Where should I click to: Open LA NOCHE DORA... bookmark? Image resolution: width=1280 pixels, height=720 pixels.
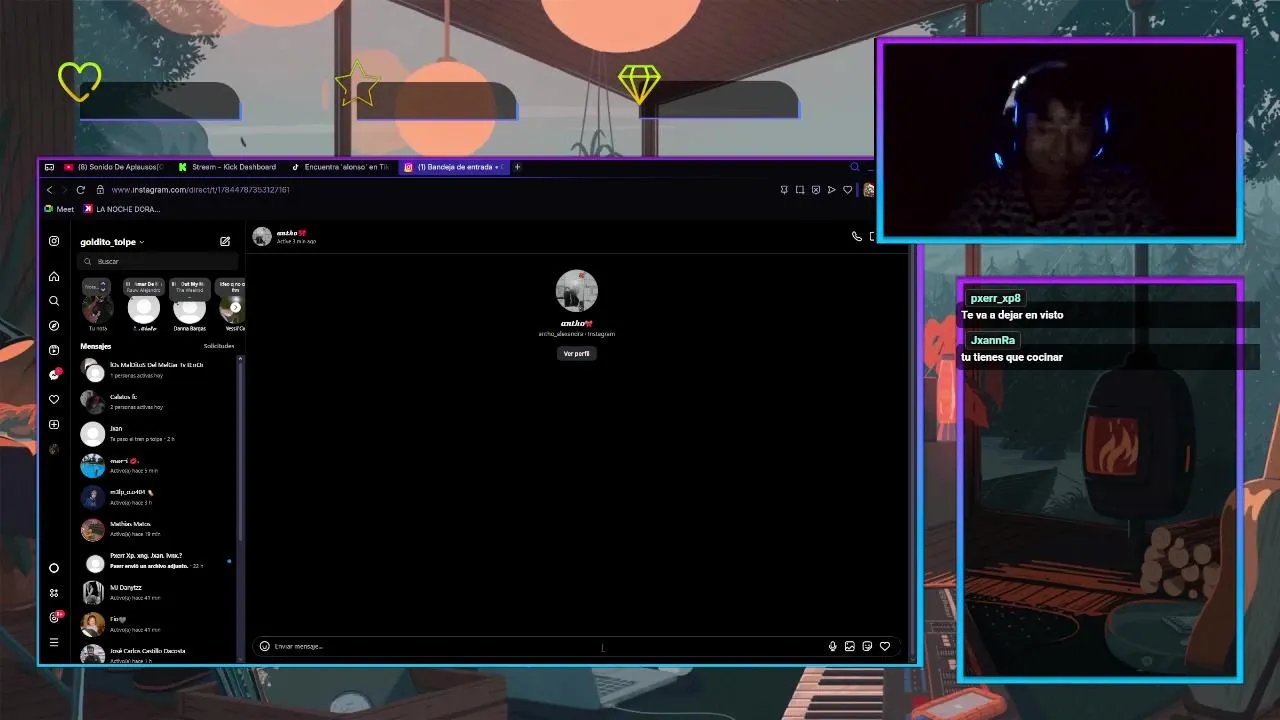coord(122,209)
